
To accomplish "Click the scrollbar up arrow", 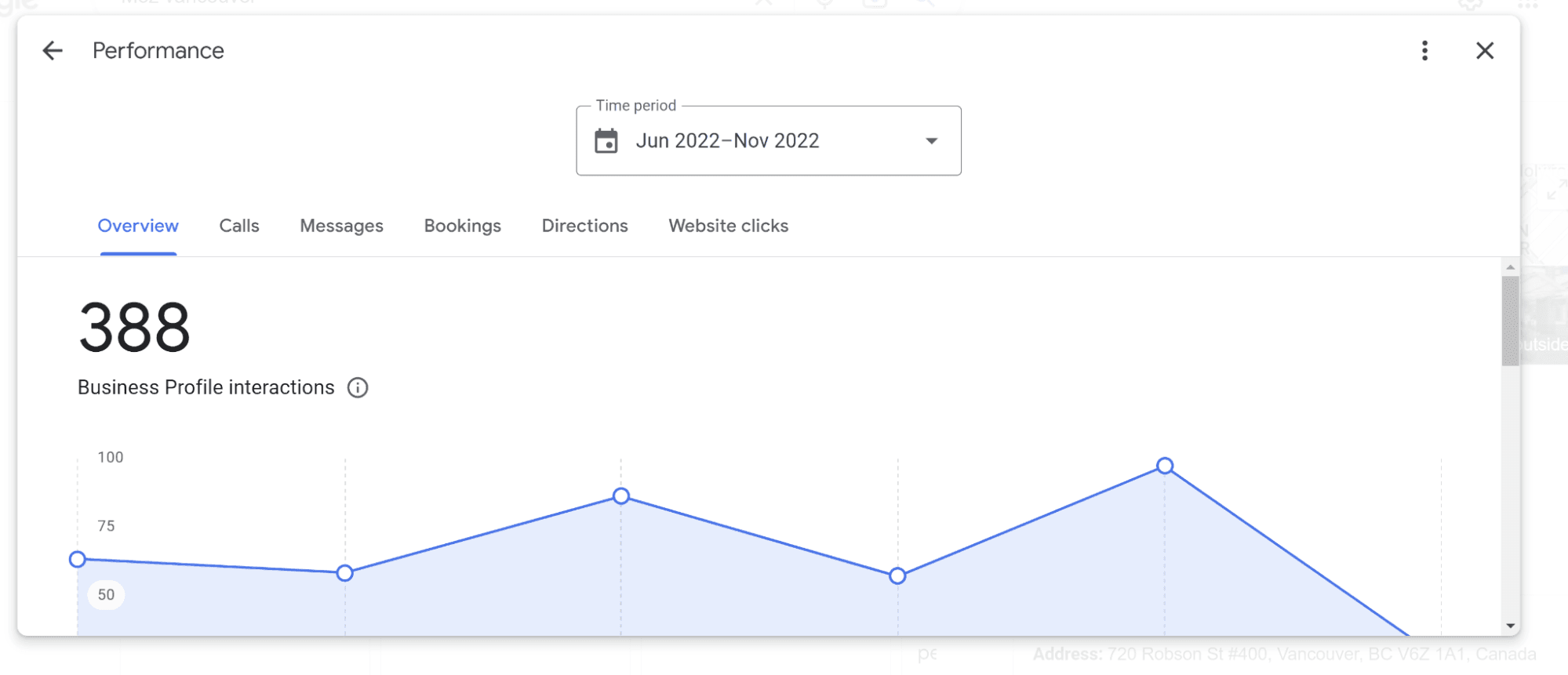I will point(1510,268).
